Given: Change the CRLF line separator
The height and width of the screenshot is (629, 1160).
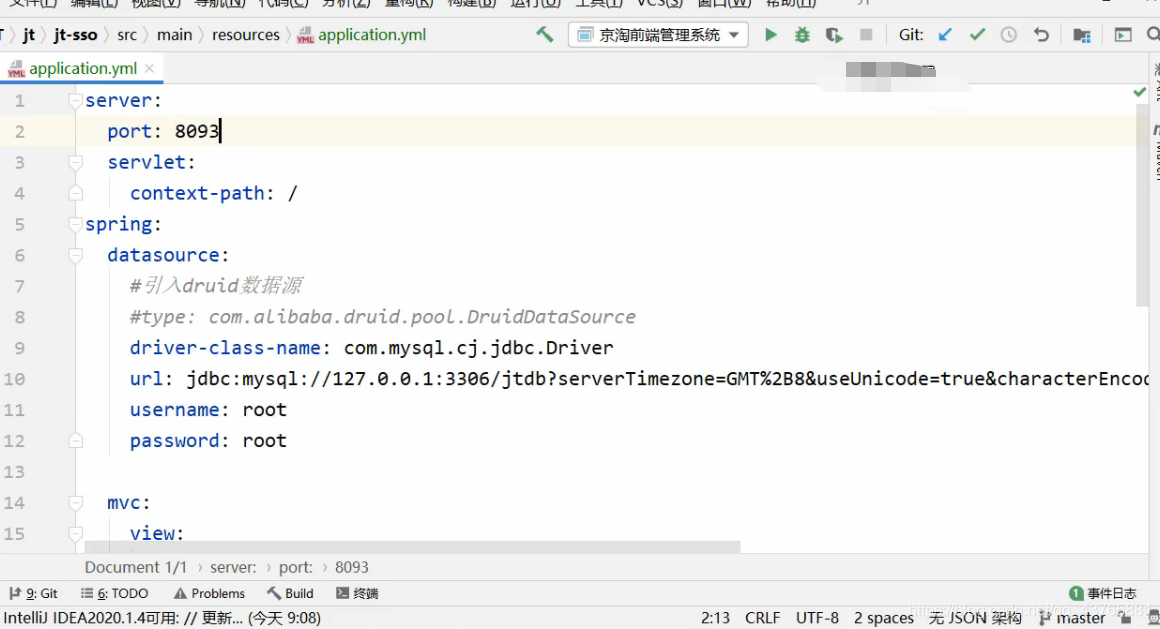Looking at the screenshot, I should pyautogui.click(x=762, y=618).
